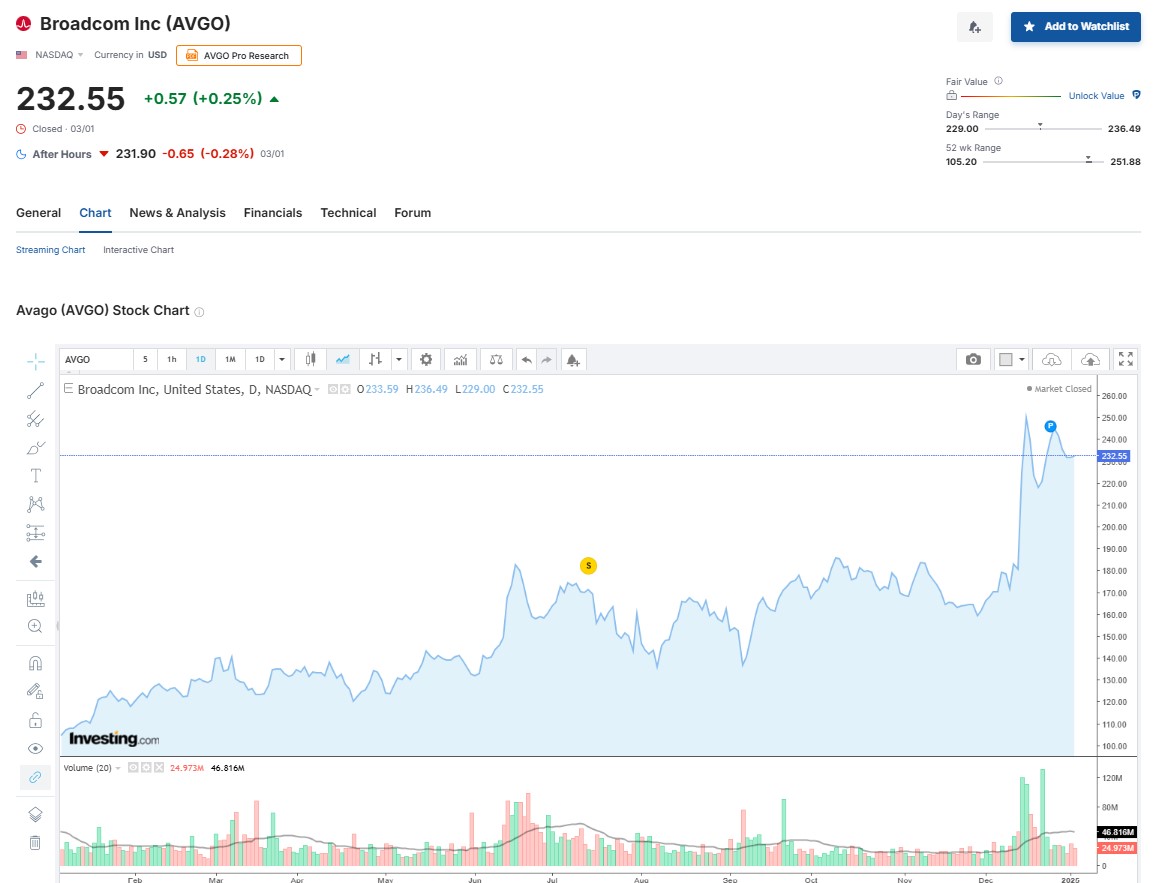The width and height of the screenshot is (1162, 883).
Task: Open the compare symbols scales icon
Action: pyautogui.click(x=497, y=359)
